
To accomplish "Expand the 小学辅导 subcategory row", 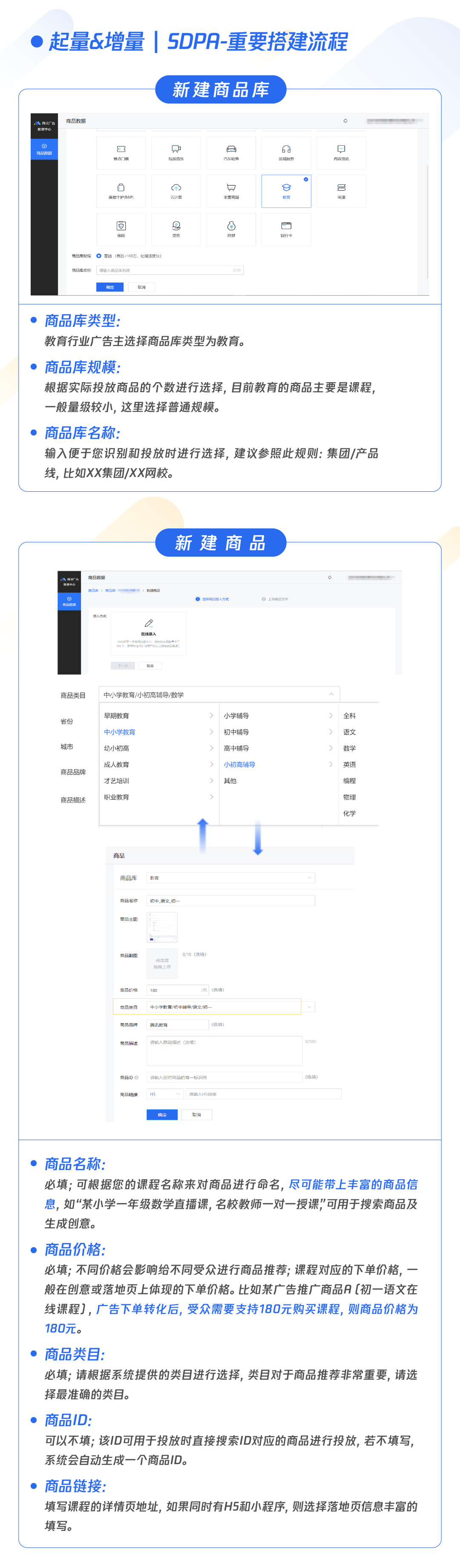I will pos(278,716).
